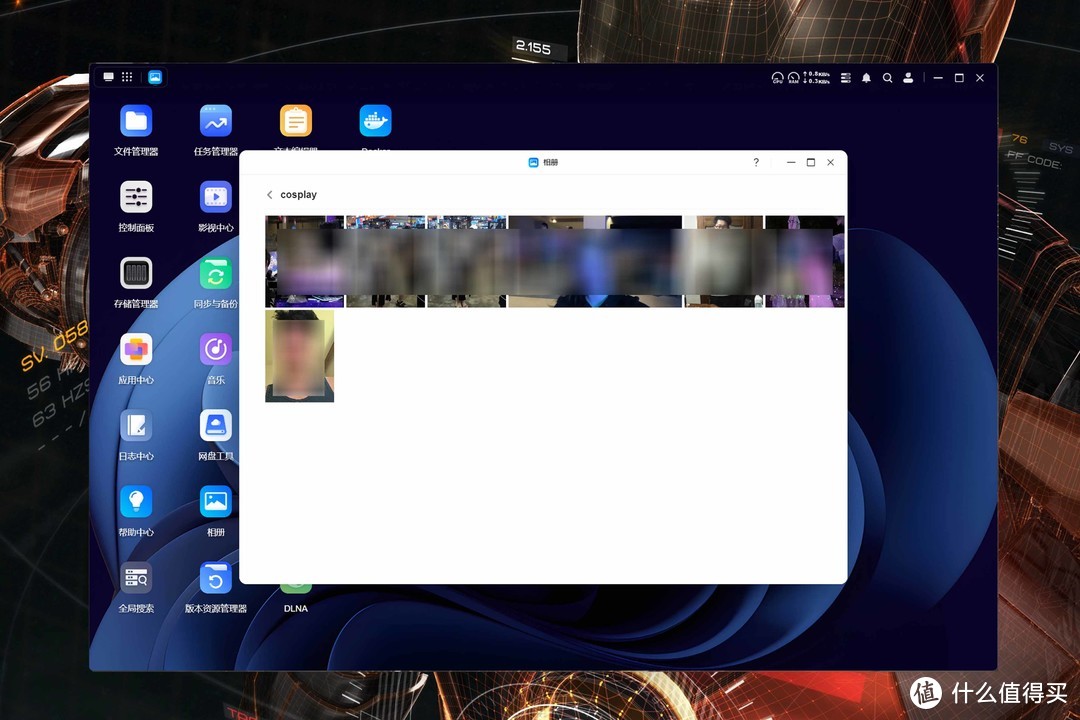Launch 影视中心 video center
Screen dimensions: 1080x720
(215, 197)
